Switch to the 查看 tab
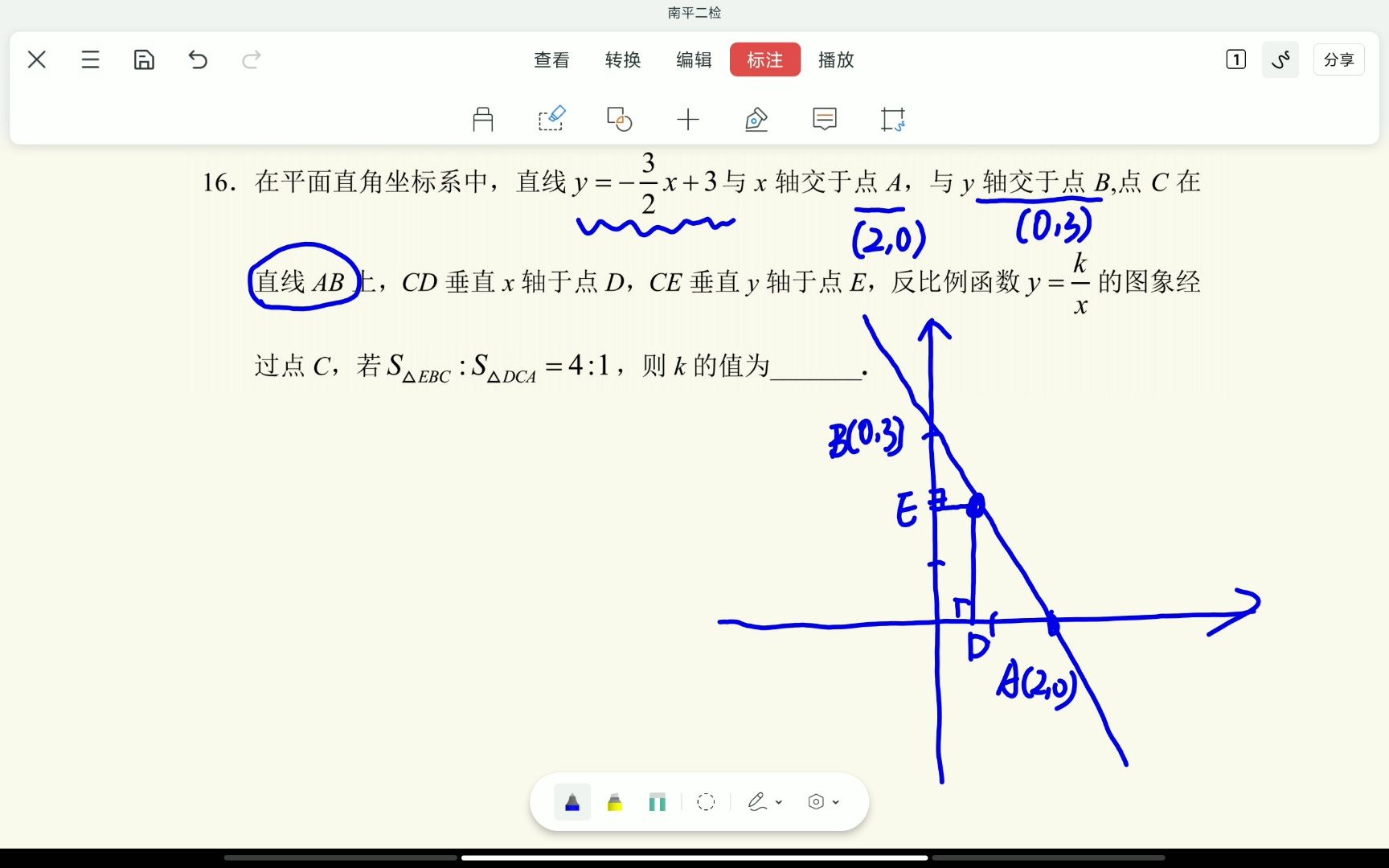Screen dimensions: 1389x868 click(x=551, y=59)
